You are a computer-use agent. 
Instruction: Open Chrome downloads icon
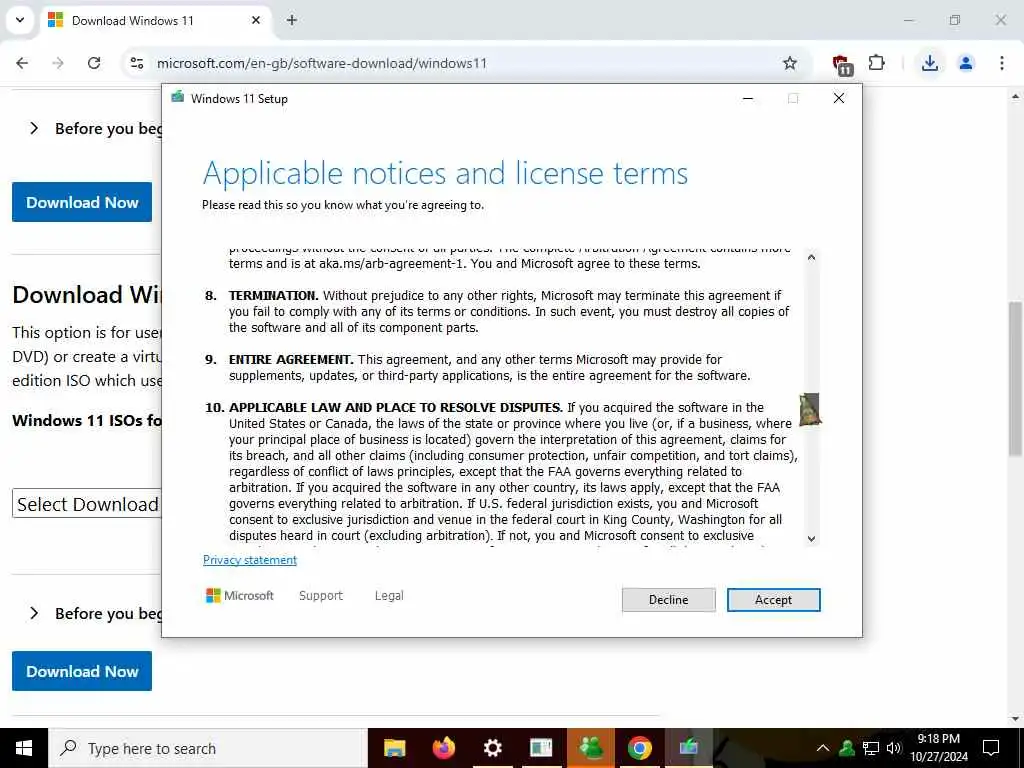click(929, 63)
